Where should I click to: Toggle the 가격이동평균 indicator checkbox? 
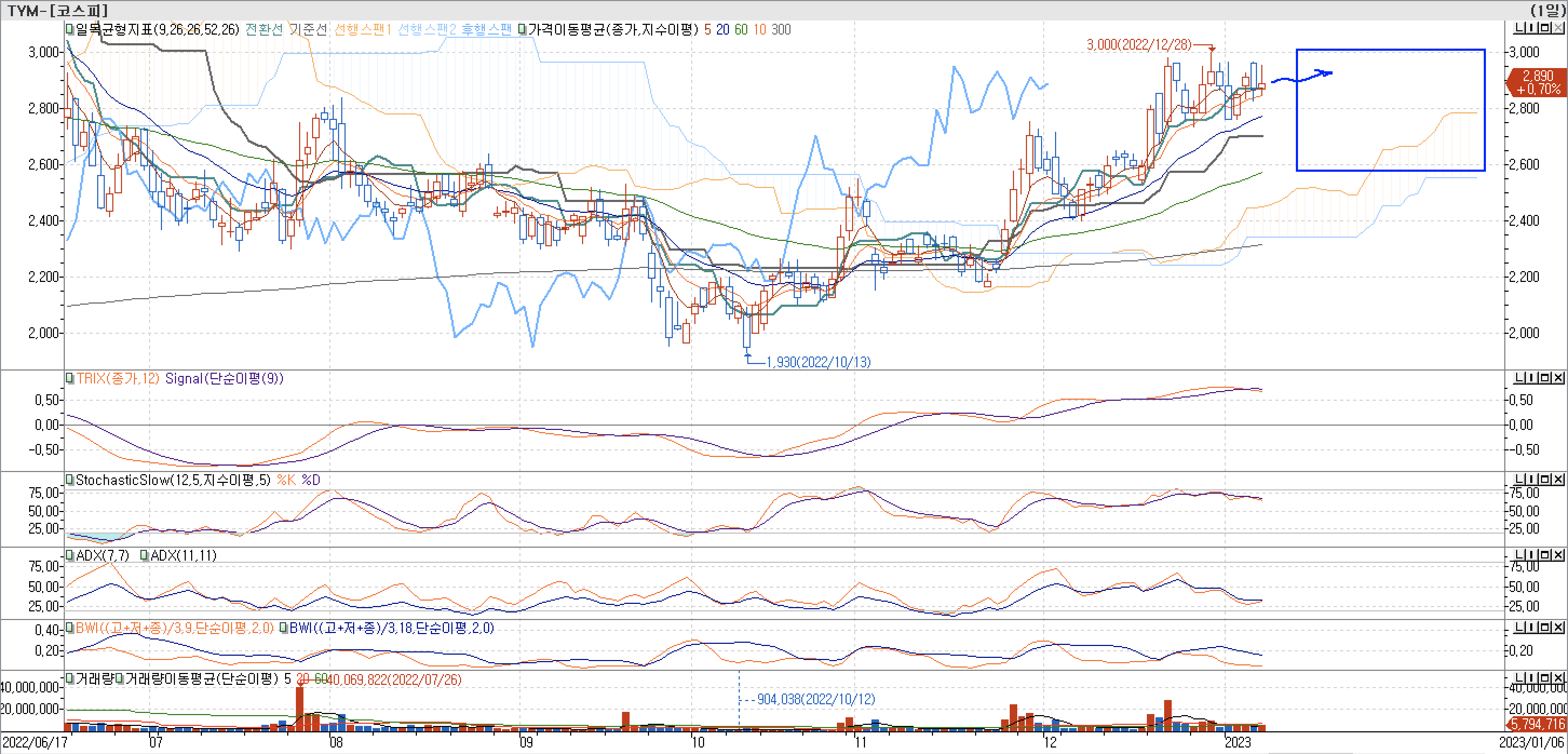[522, 29]
